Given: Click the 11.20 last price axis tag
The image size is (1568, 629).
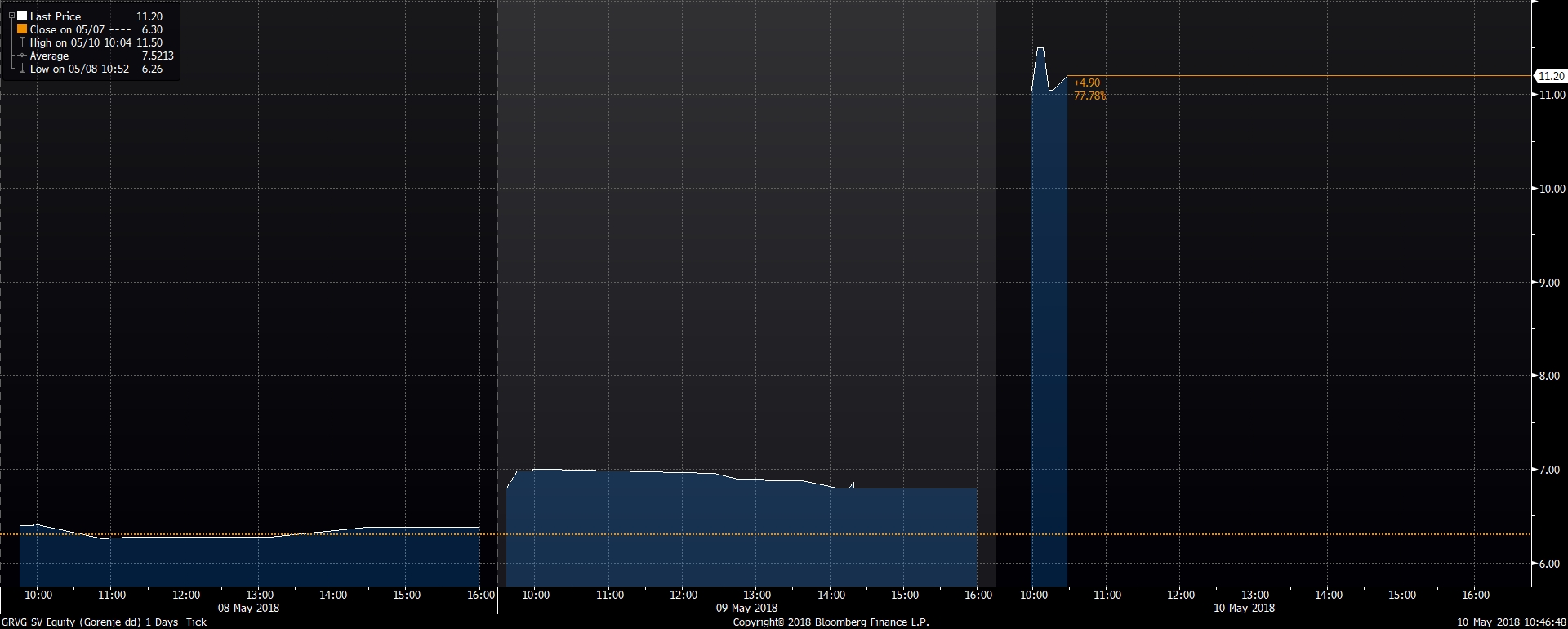Looking at the screenshot, I should pyautogui.click(x=1550, y=76).
